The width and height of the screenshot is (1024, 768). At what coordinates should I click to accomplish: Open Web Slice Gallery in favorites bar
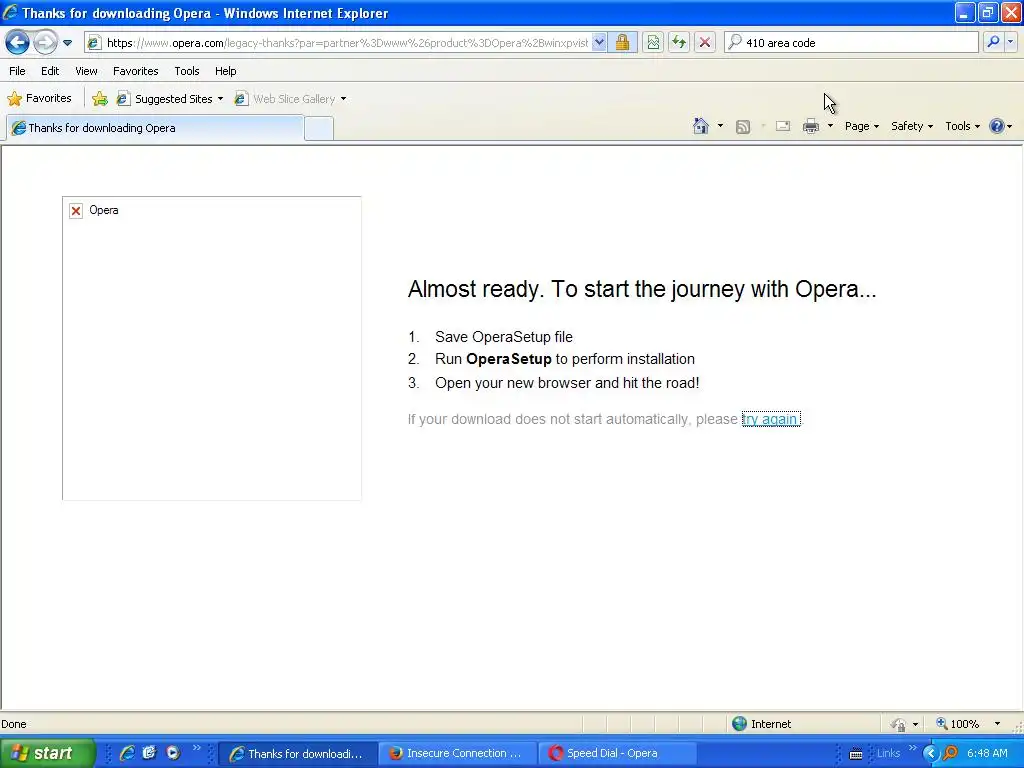[x=291, y=99]
